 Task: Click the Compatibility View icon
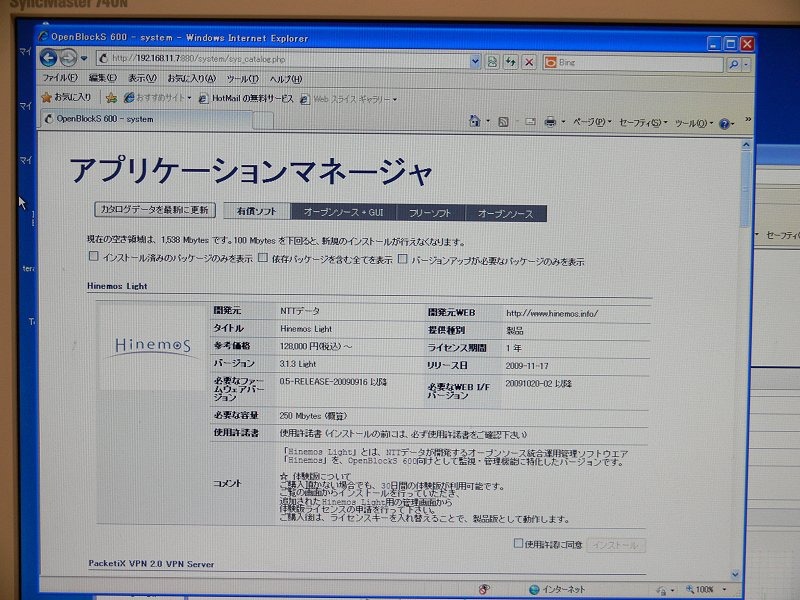click(492, 62)
